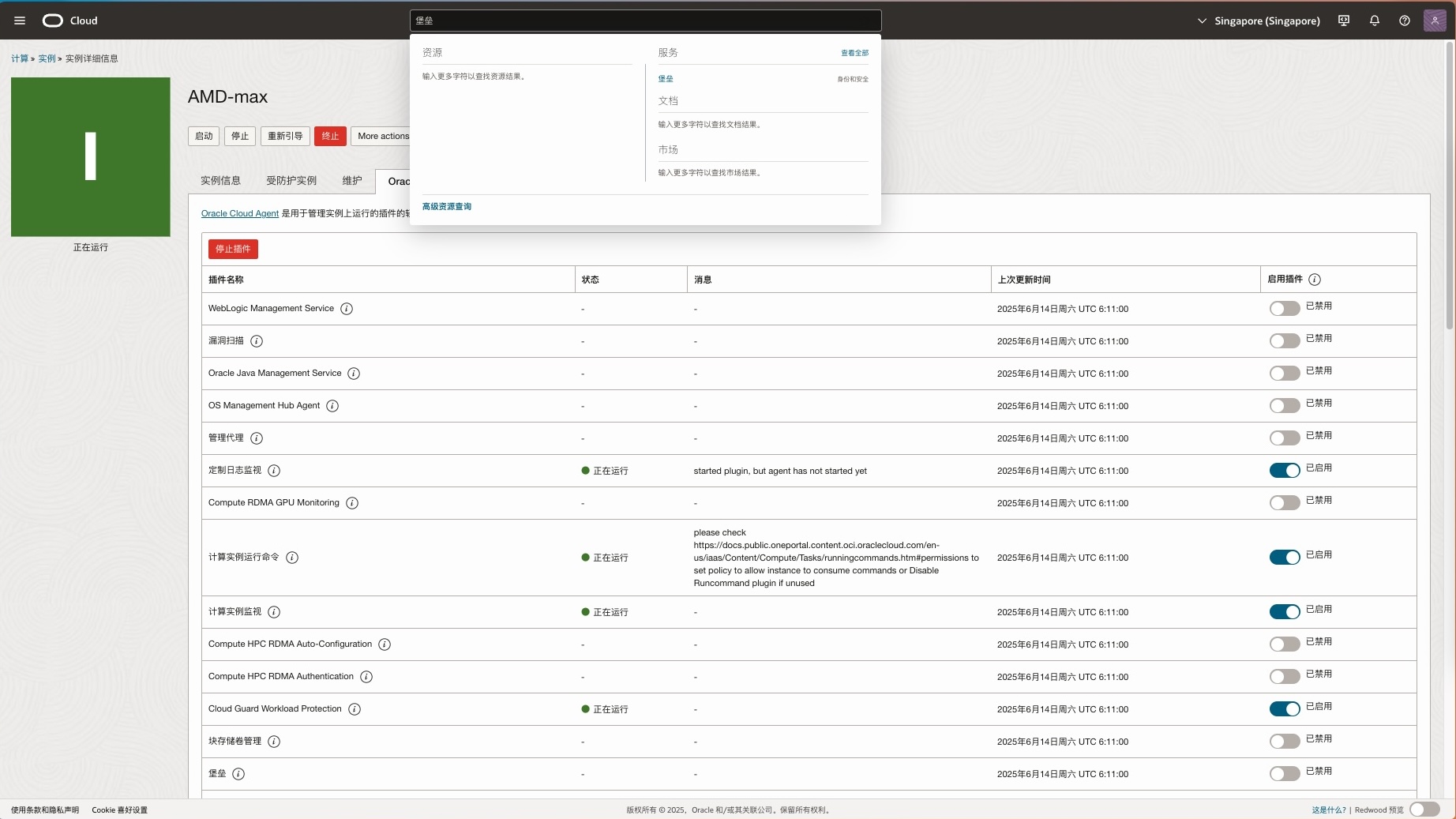
Task: Show info for Cloud Guard Workload Protection
Action: (355, 709)
